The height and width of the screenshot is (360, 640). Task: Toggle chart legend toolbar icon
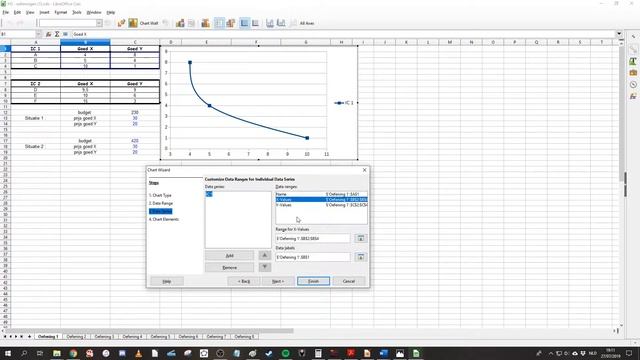(x=231, y=23)
